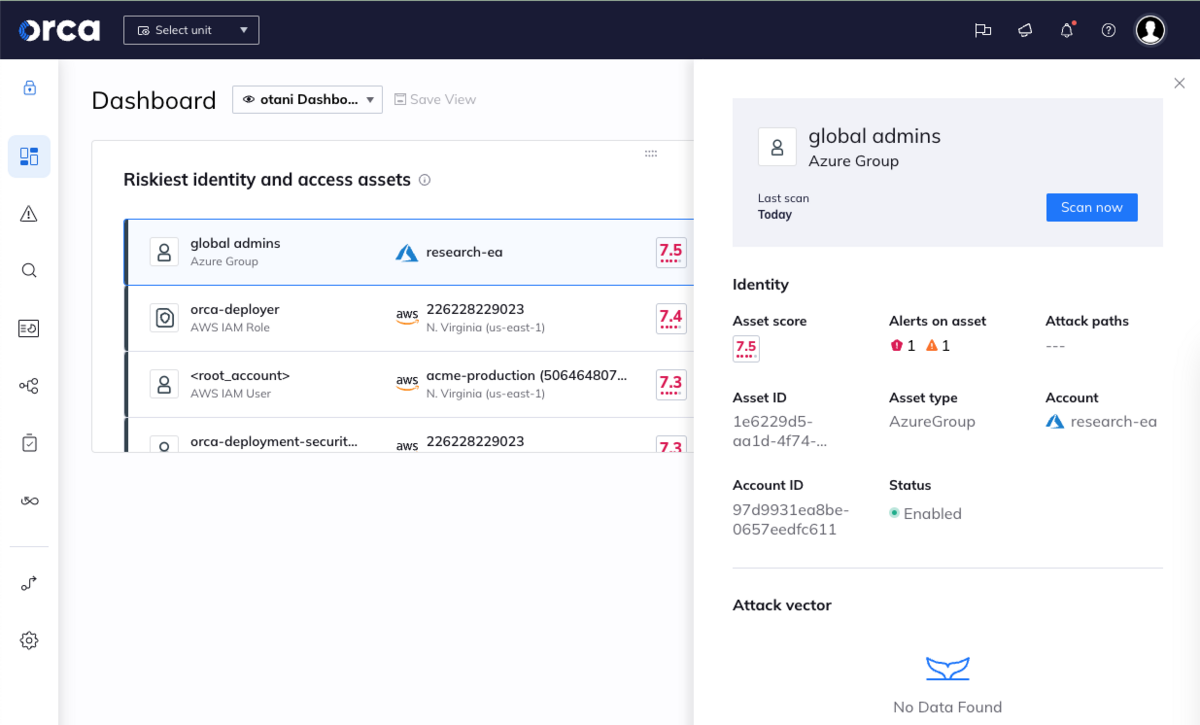This screenshot has height=725, width=1200.
Task: Click the 7.3 score badge for <root_account>
Action: [670, 384]
